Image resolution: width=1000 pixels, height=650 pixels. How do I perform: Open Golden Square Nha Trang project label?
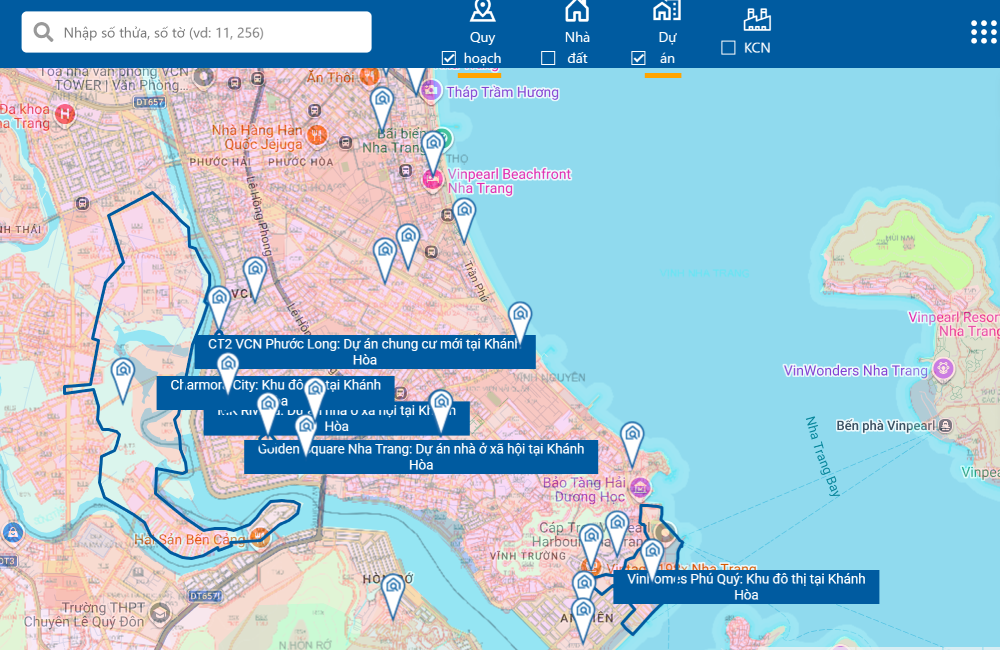coord(420,457)
